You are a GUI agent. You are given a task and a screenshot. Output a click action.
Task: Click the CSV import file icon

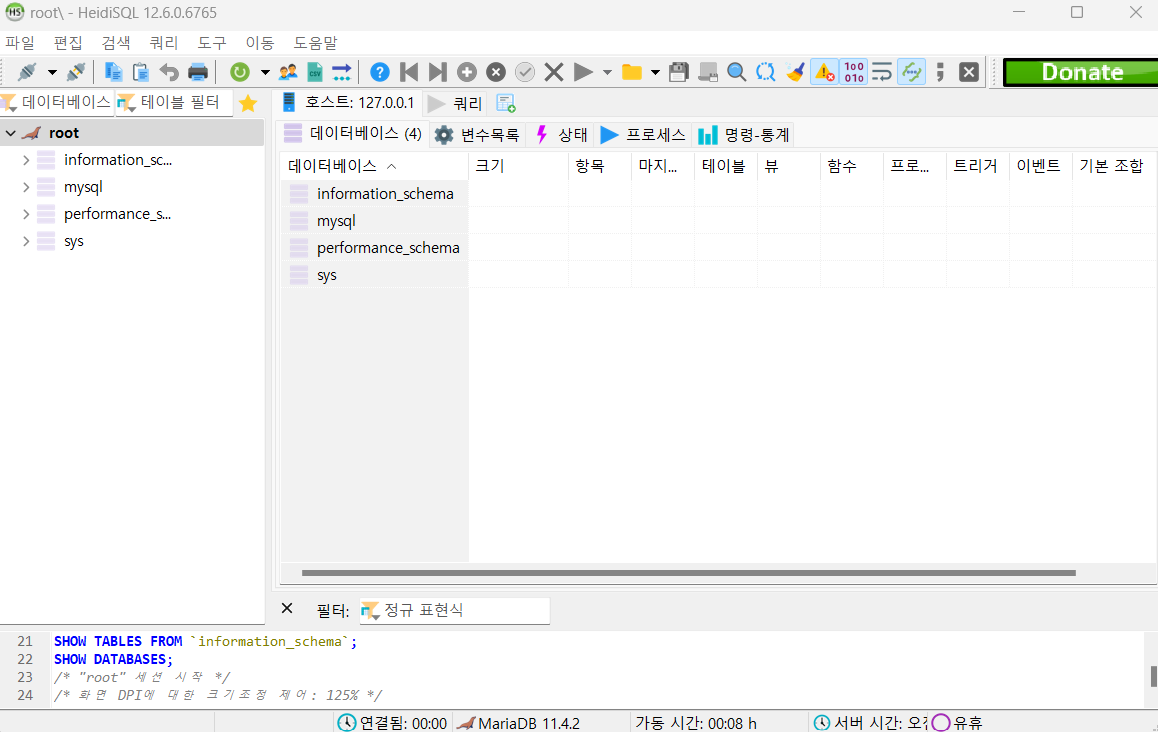tap(315, 72)
